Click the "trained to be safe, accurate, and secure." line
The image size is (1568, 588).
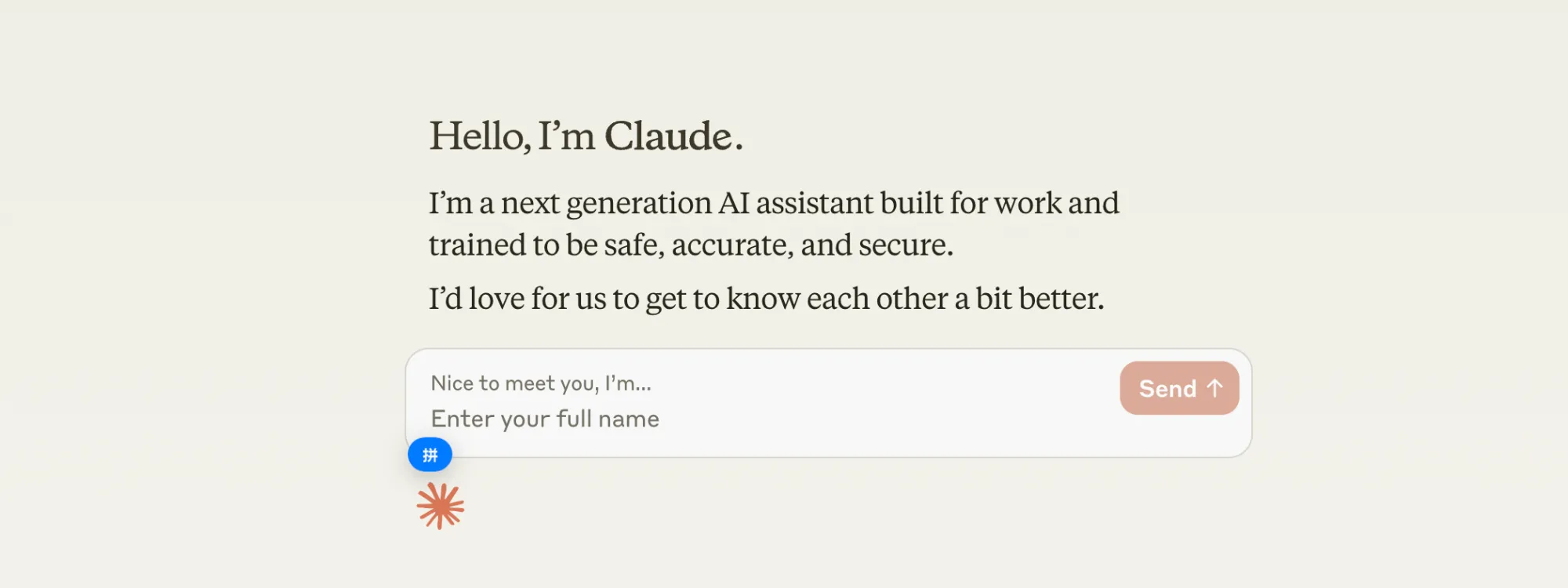click(x=691, y=245)
